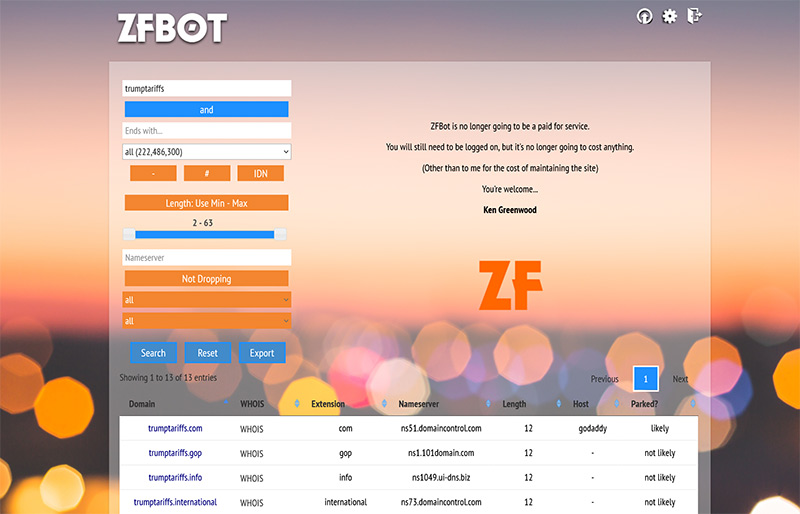
Task: Sort table by the Nameserver column
Action: pos(420,404)
